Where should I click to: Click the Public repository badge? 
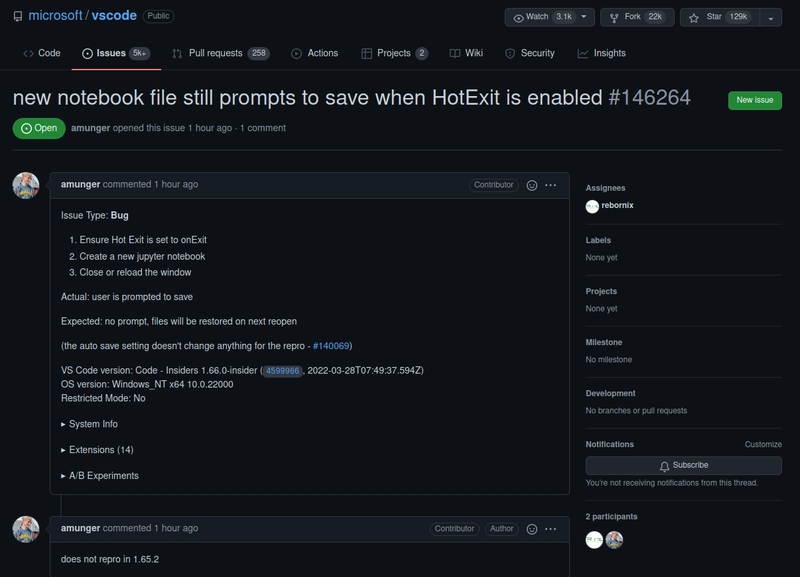158,16
